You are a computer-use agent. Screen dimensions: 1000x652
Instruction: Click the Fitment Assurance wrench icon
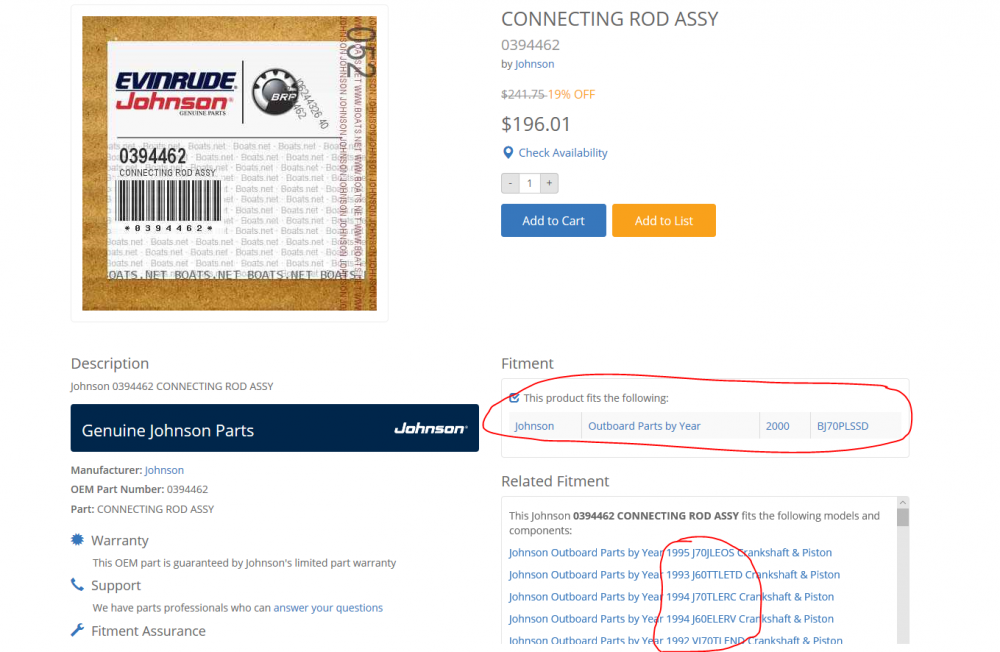tap(77, 630)
